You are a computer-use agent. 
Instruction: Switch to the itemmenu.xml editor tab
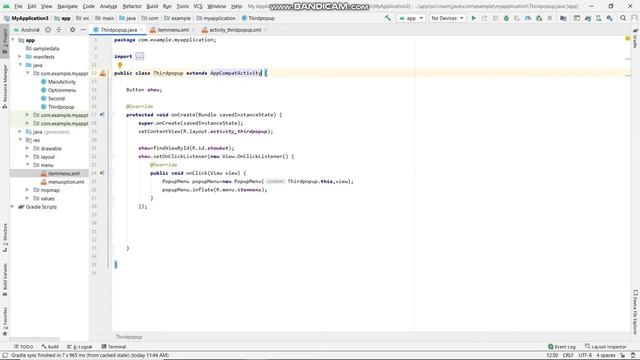[173, 30]
